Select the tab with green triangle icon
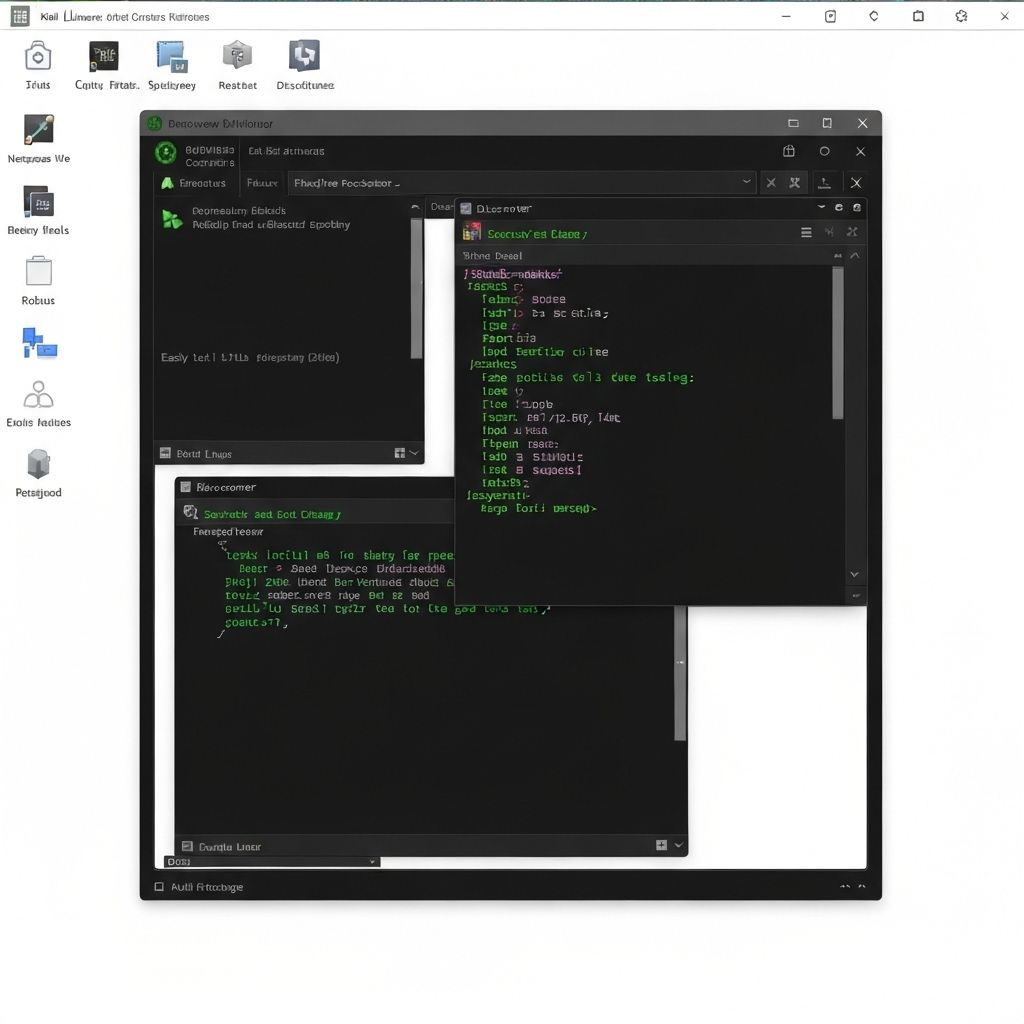Viewport: 1024px width, 1024px height. [x=194, y=183]
